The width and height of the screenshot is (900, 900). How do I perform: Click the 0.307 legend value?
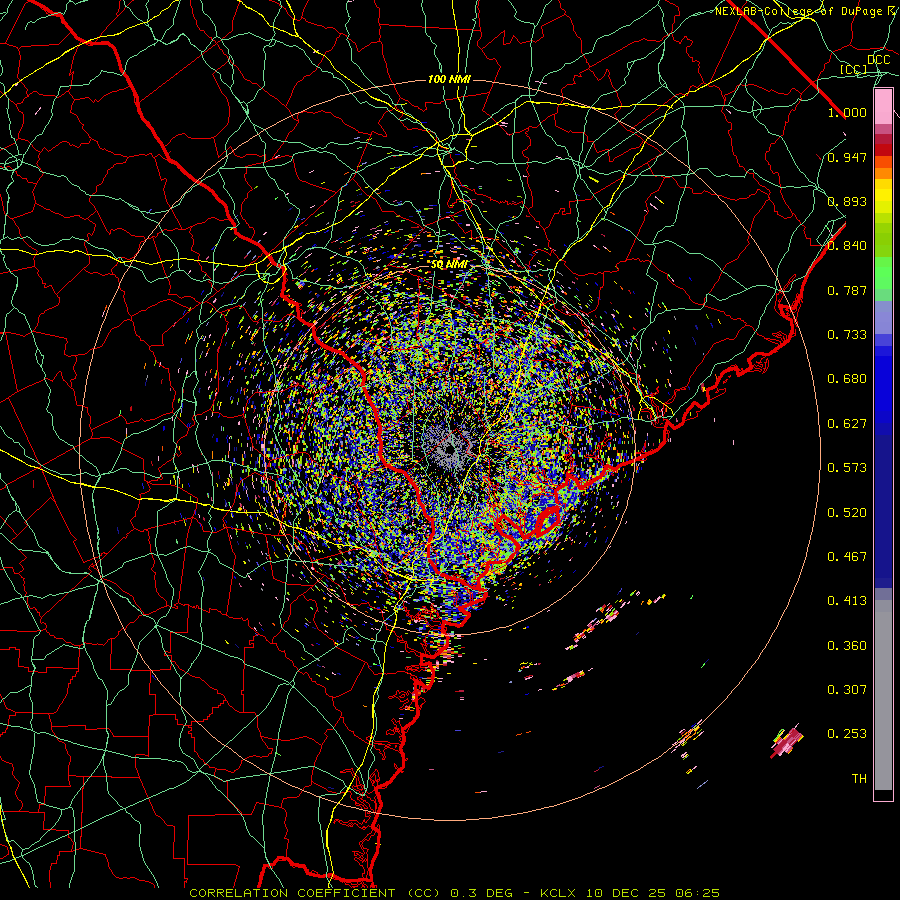(x=847, y=690)
